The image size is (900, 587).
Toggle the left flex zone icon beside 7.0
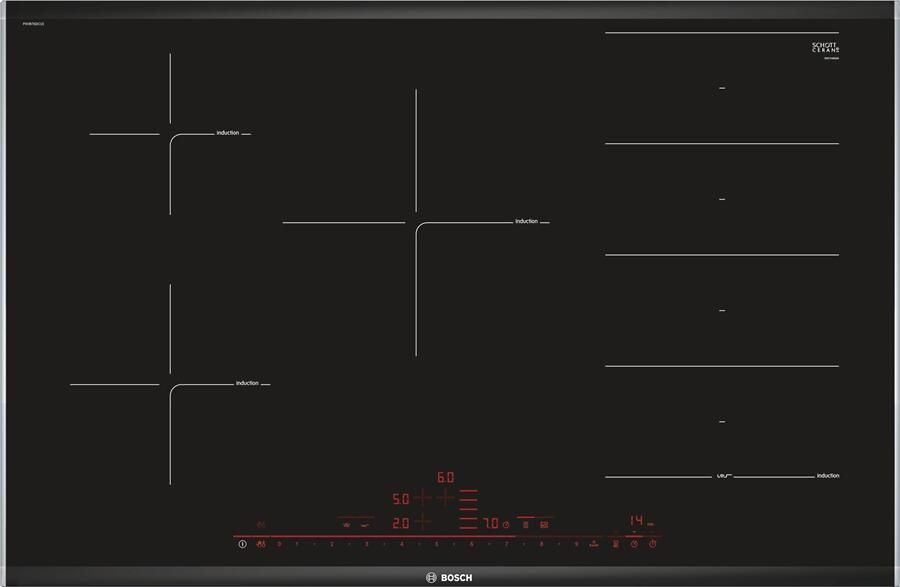pyautogui.click(x=525, y=523)
